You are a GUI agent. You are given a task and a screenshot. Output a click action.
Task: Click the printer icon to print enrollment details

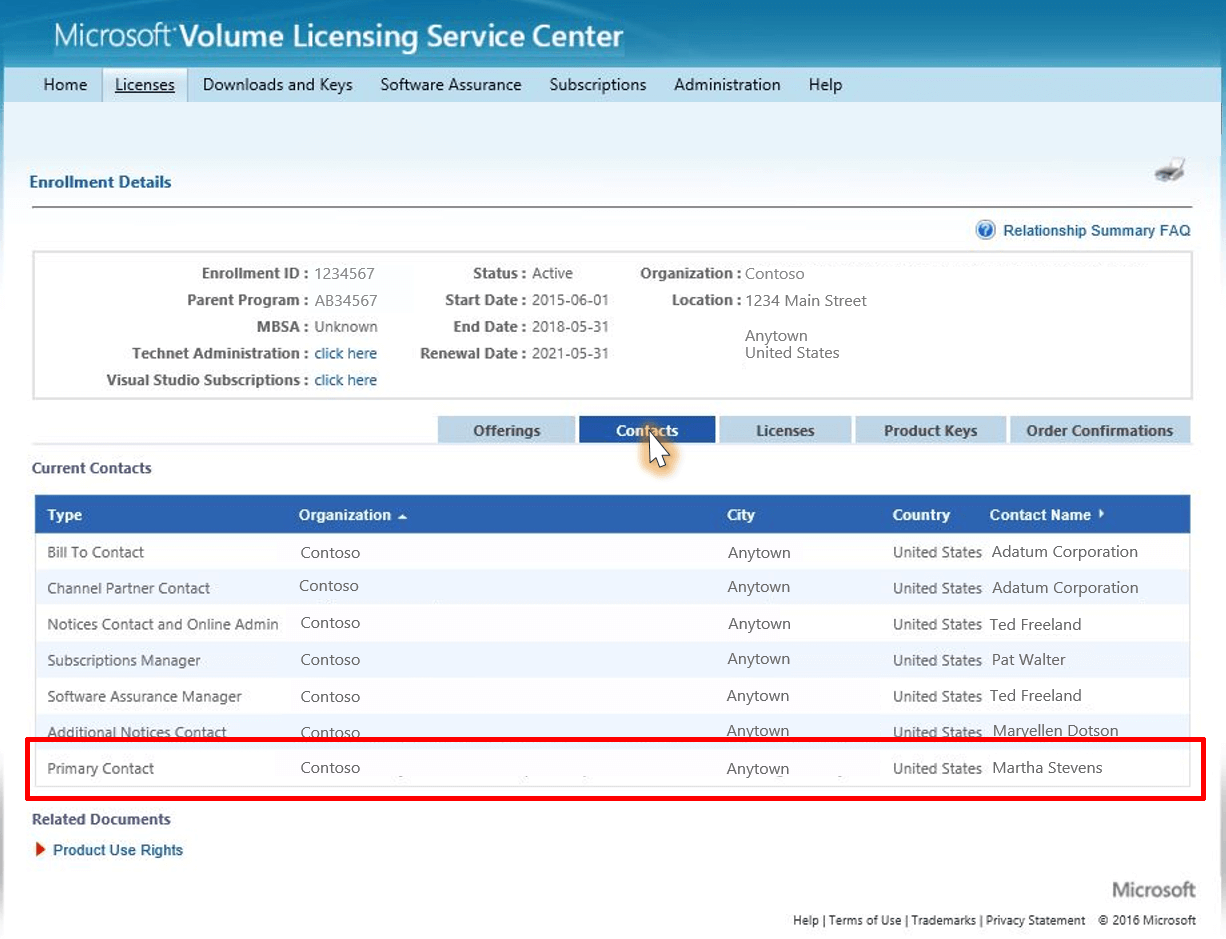pyautogui.click(x=1168, y=169)
